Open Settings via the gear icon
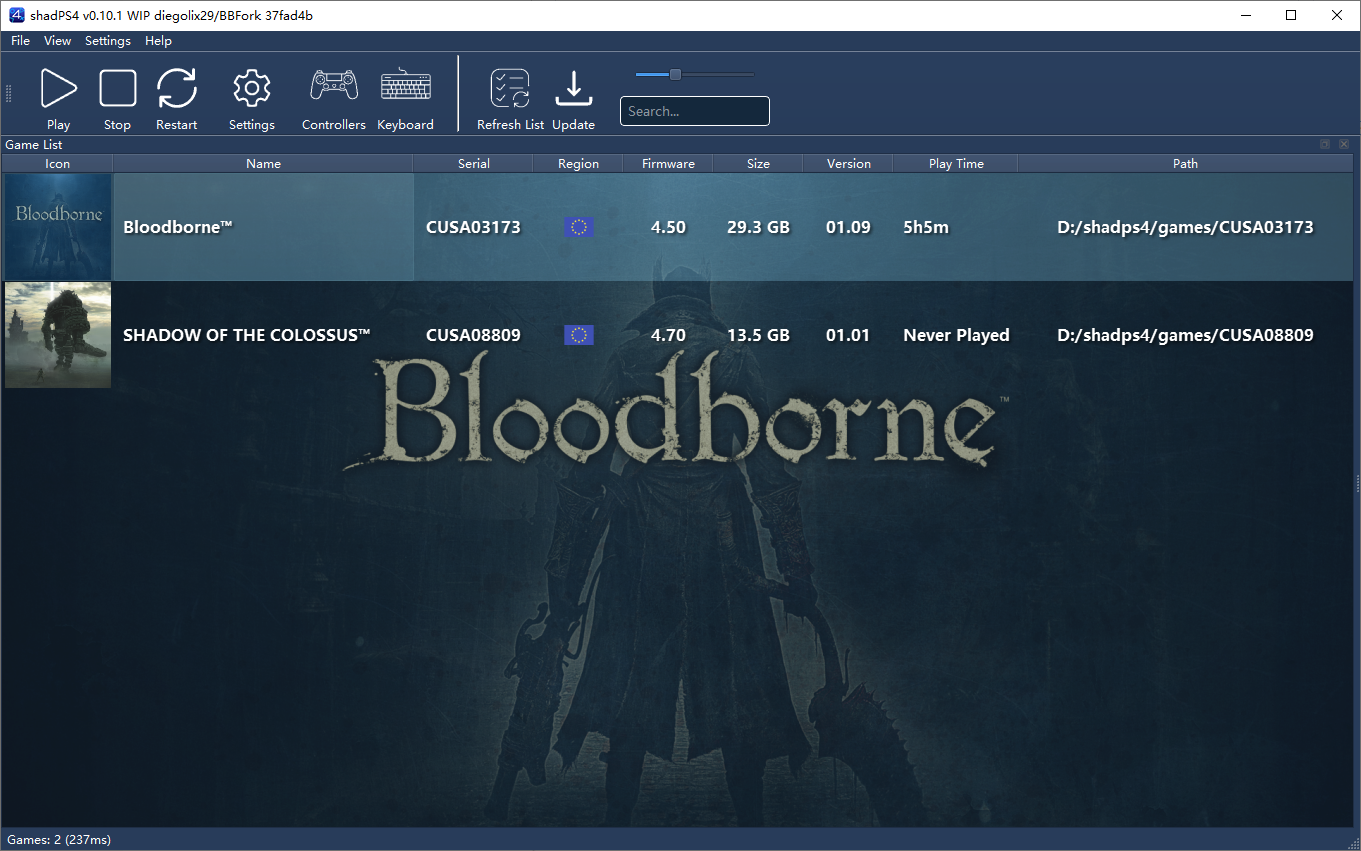 pos(251,88)
